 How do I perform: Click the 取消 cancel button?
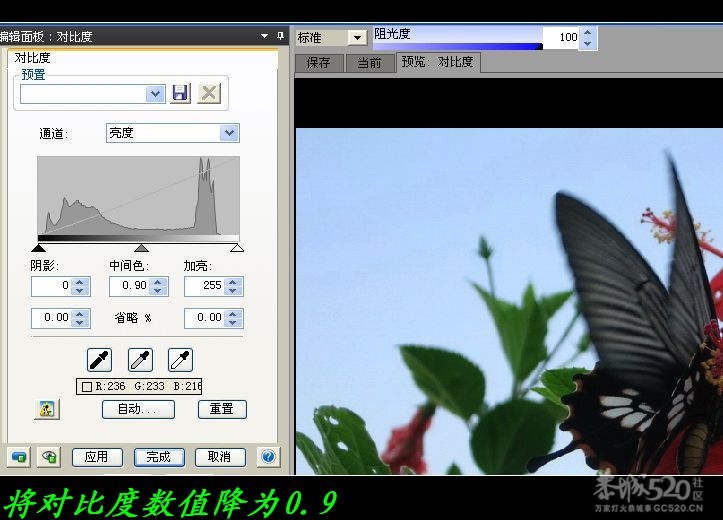point(220,457)
